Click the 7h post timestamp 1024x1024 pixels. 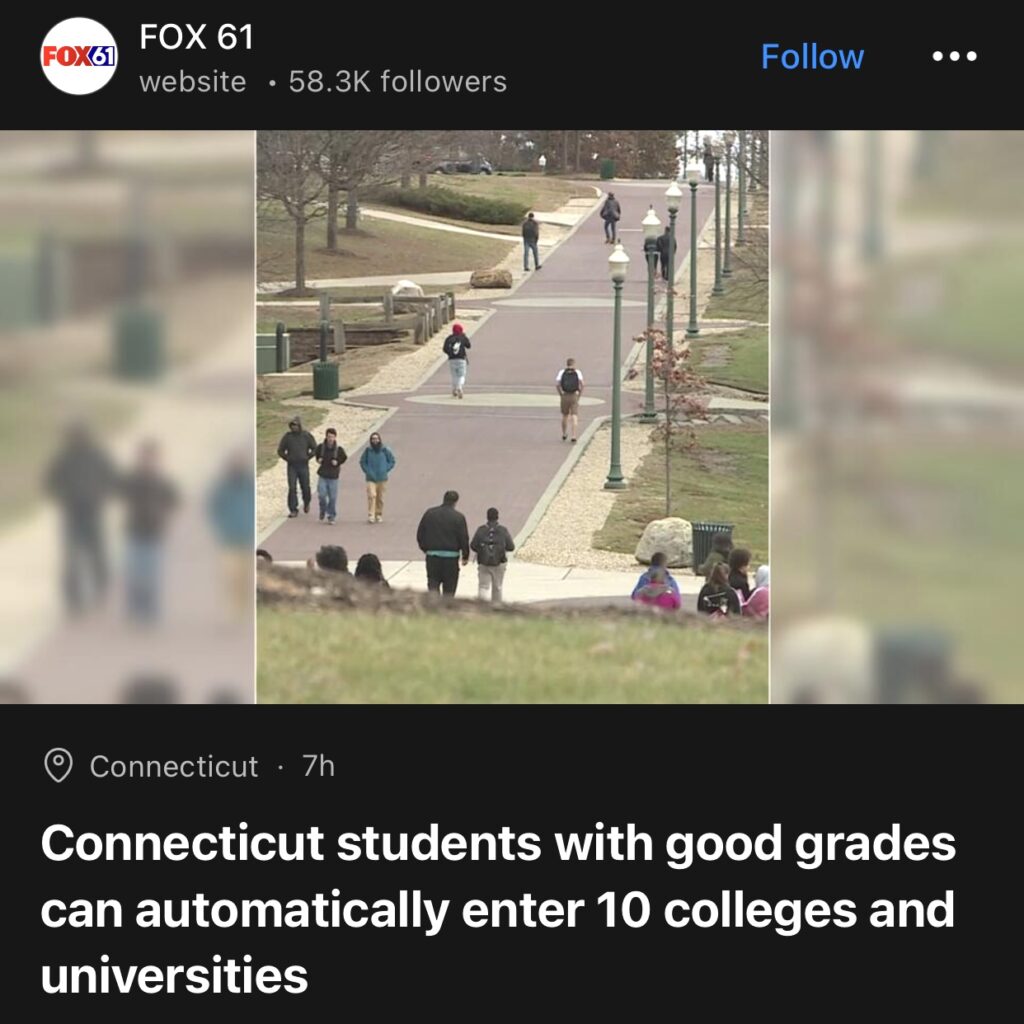click(x=319, y=766)
